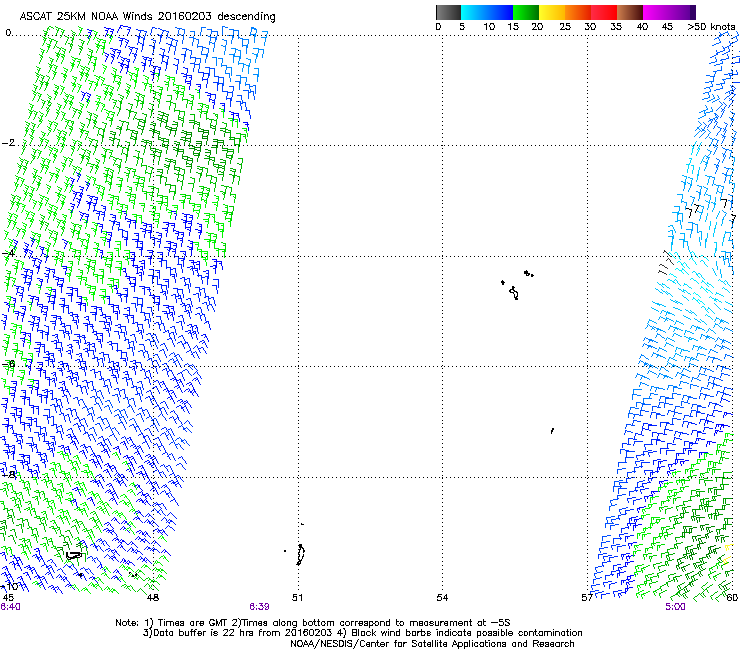The height and width of the screenshot is (650, 740).
Task: Click the purple time stamp '6:40'
Action: [x=10, y=607]
